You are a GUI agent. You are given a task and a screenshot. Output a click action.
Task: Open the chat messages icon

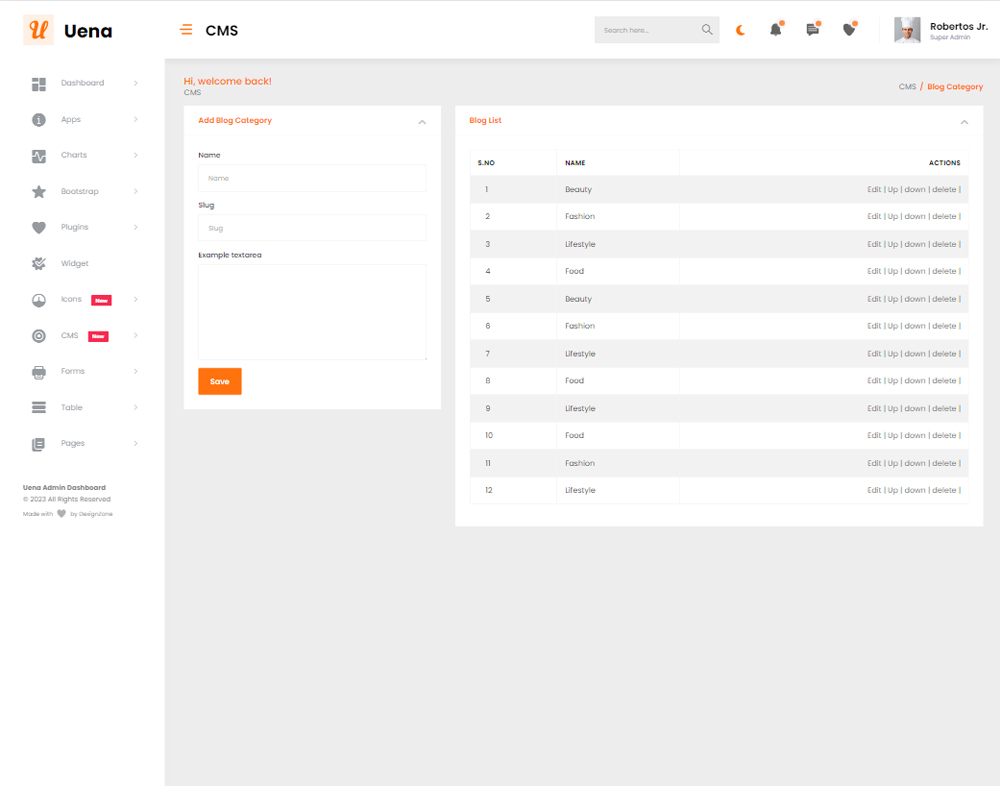point(812,30)
